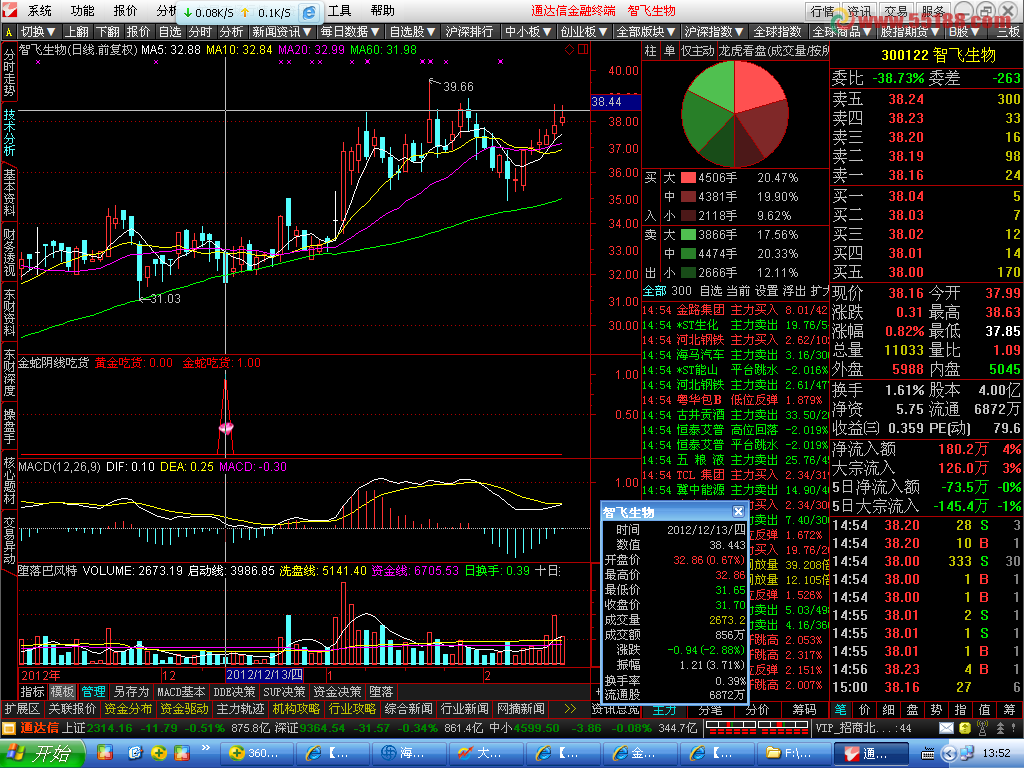Open the 帮助 menu

383,10
